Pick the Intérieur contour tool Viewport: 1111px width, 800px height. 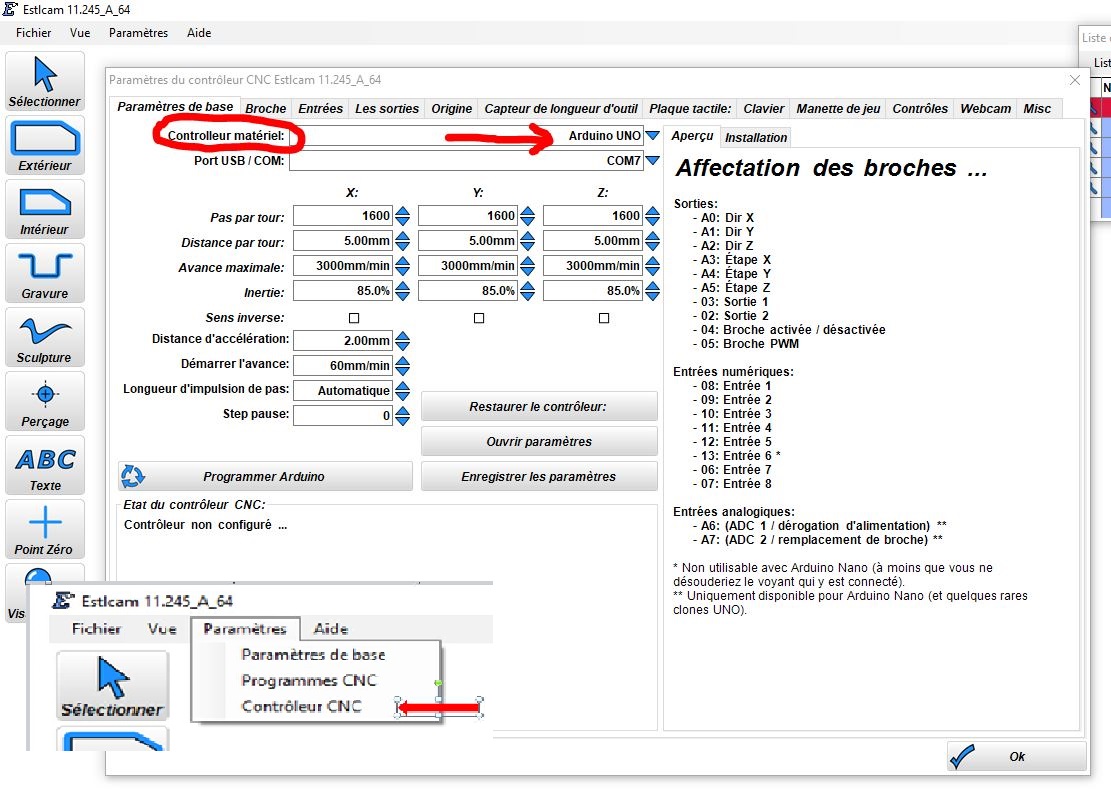point(45,210)
